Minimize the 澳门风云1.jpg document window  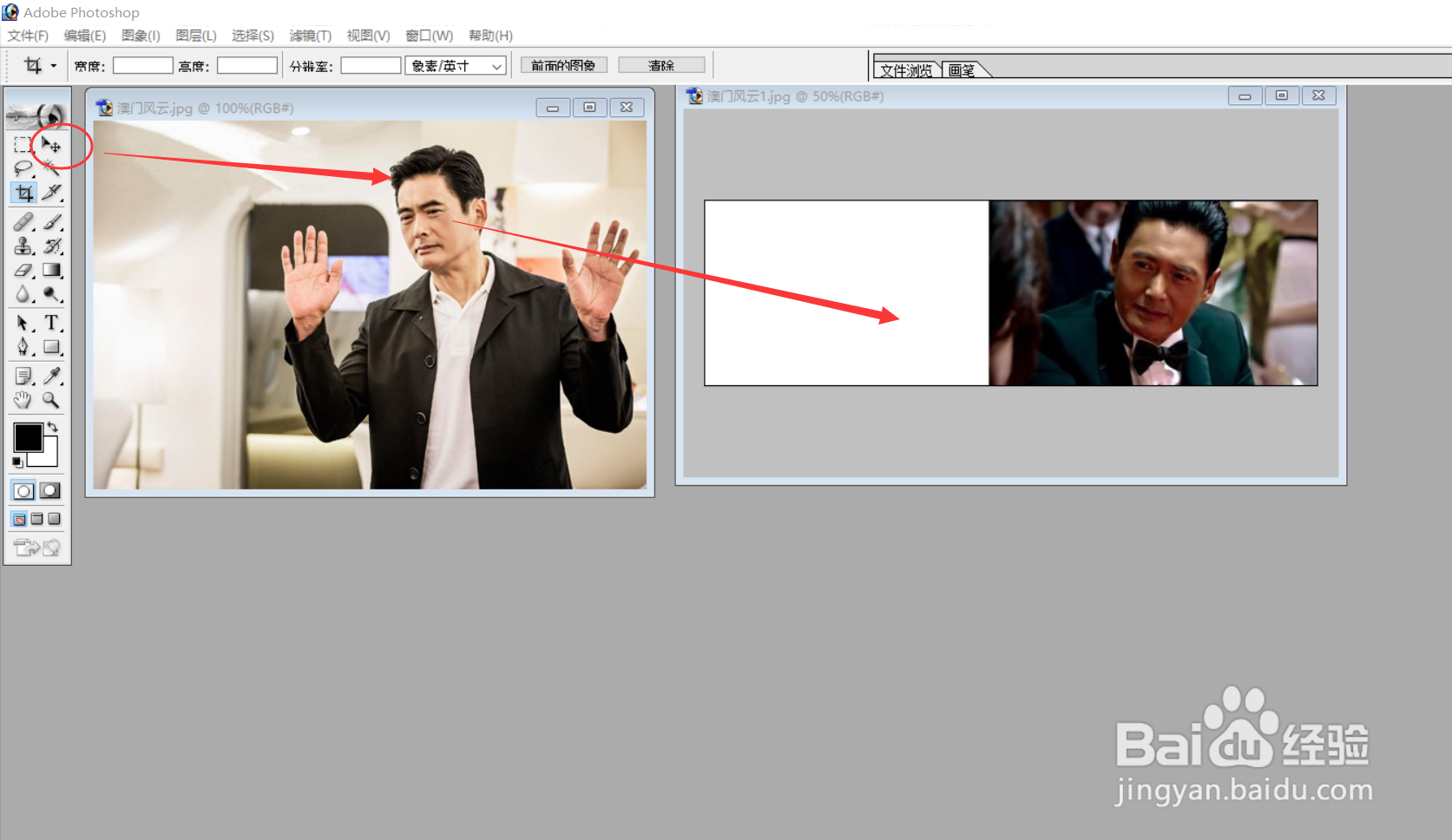click(1245, 96)
